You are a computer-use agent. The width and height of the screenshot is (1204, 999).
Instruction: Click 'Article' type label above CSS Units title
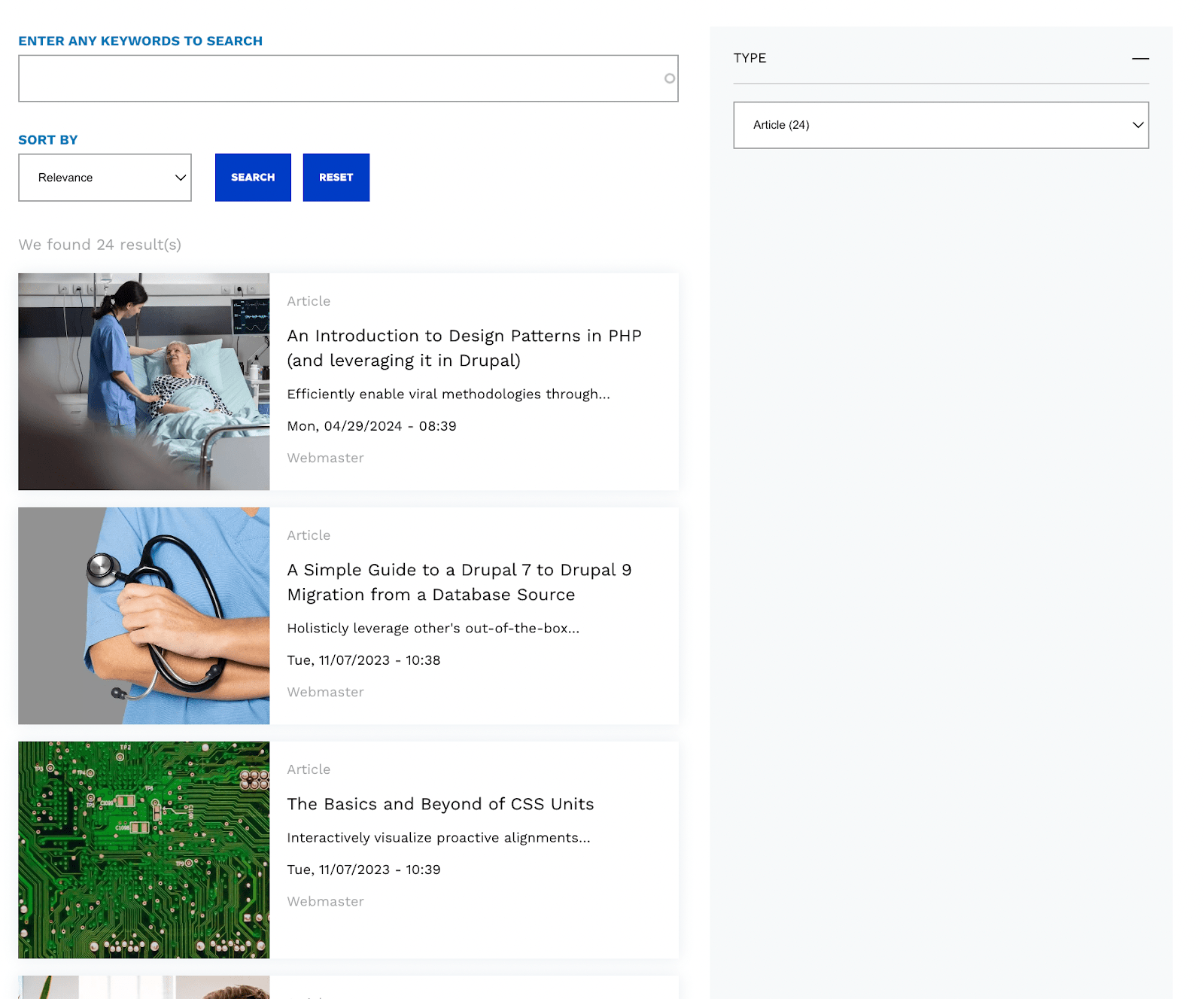coord(309,769)
